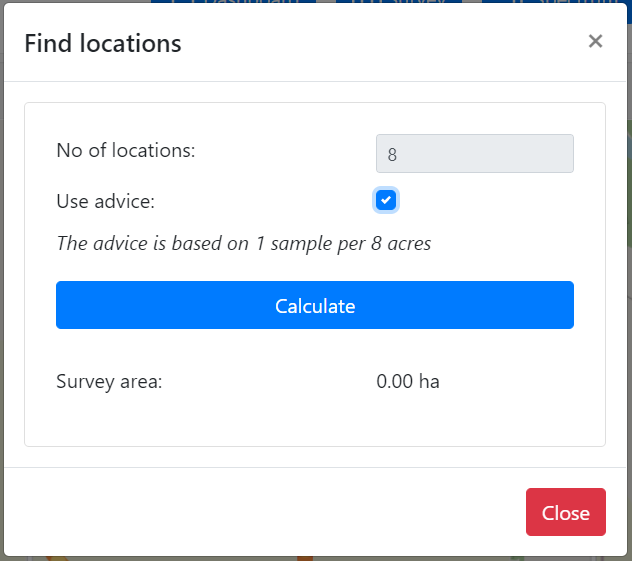Viewport: 632px width, 561px height.
Task: Click the 'Use advice:' label text
Action: pyautogui.click(x=106, y=201)
